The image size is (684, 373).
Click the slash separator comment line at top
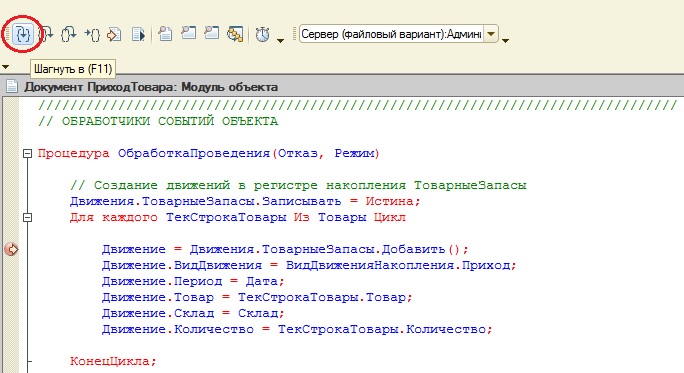358,105
